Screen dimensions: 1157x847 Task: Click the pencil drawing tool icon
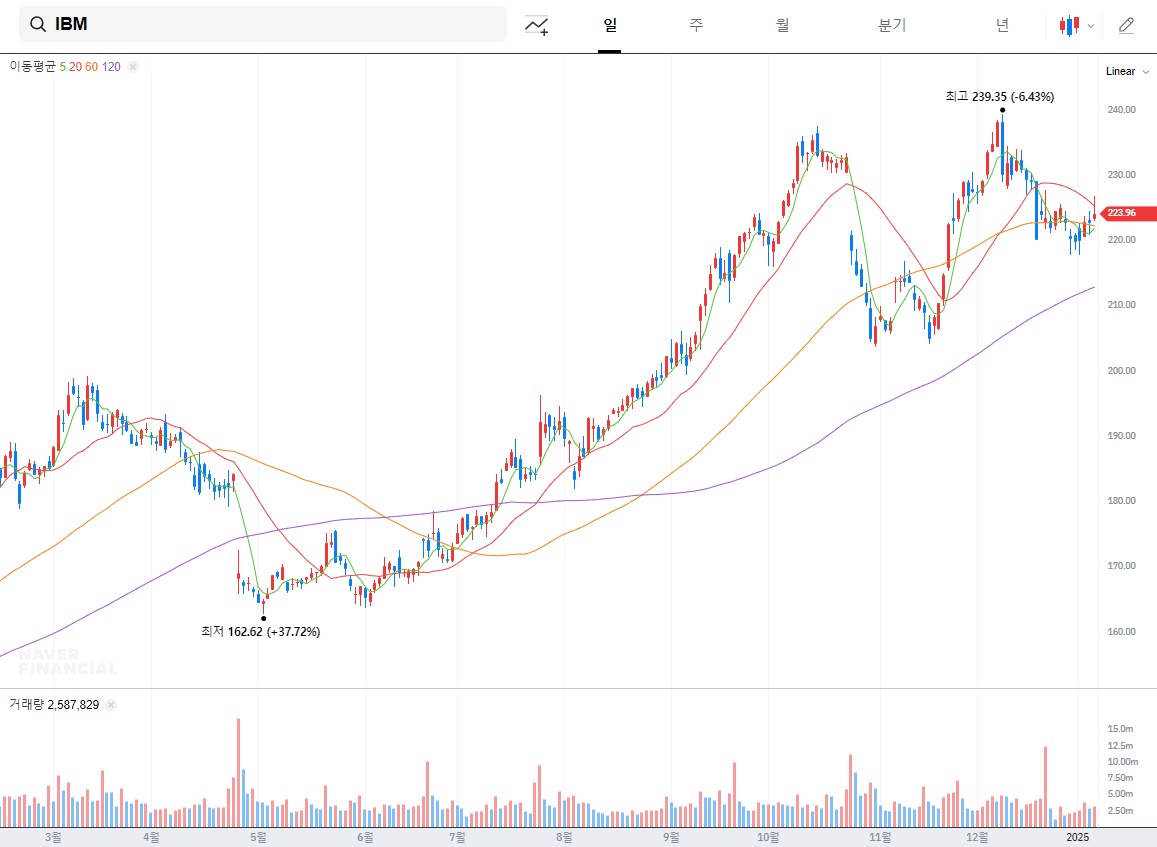coord(1126,26)
